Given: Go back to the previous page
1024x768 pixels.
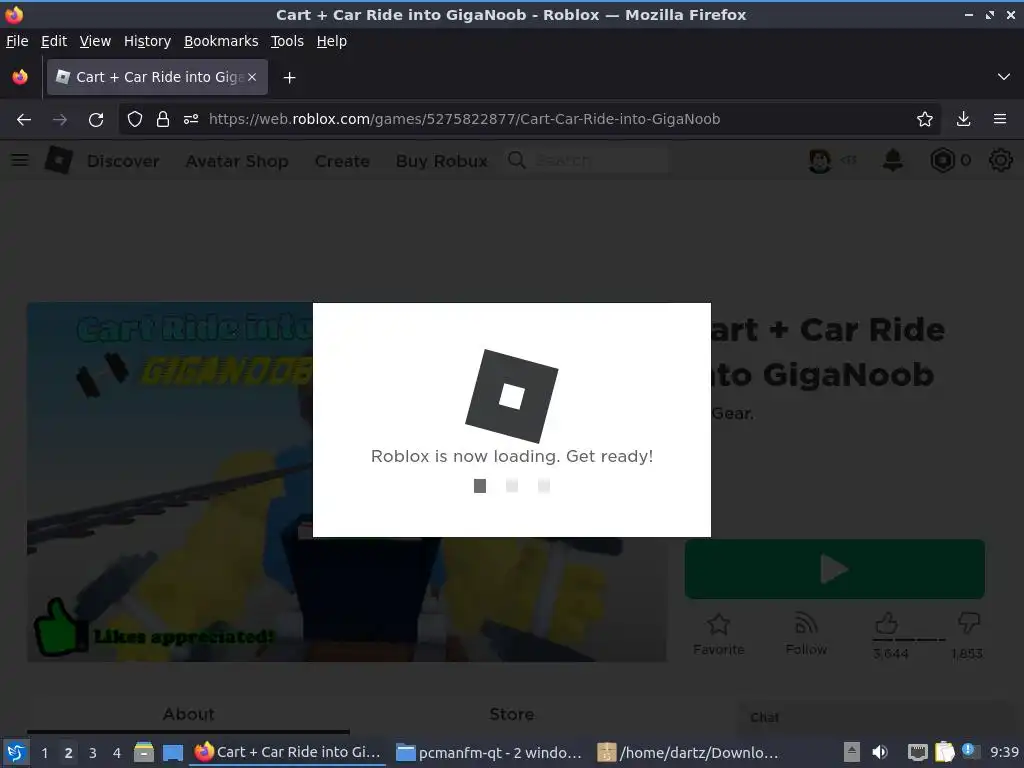Looking at the screenshot, I should click(24, 120).
